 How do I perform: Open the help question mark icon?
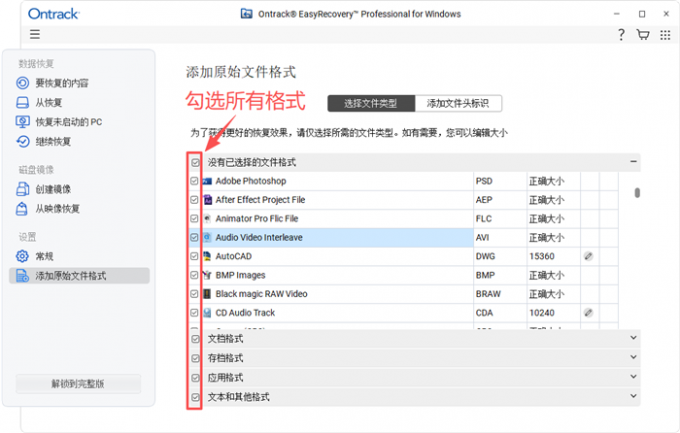pyautogui.click(x=621, y=35)
